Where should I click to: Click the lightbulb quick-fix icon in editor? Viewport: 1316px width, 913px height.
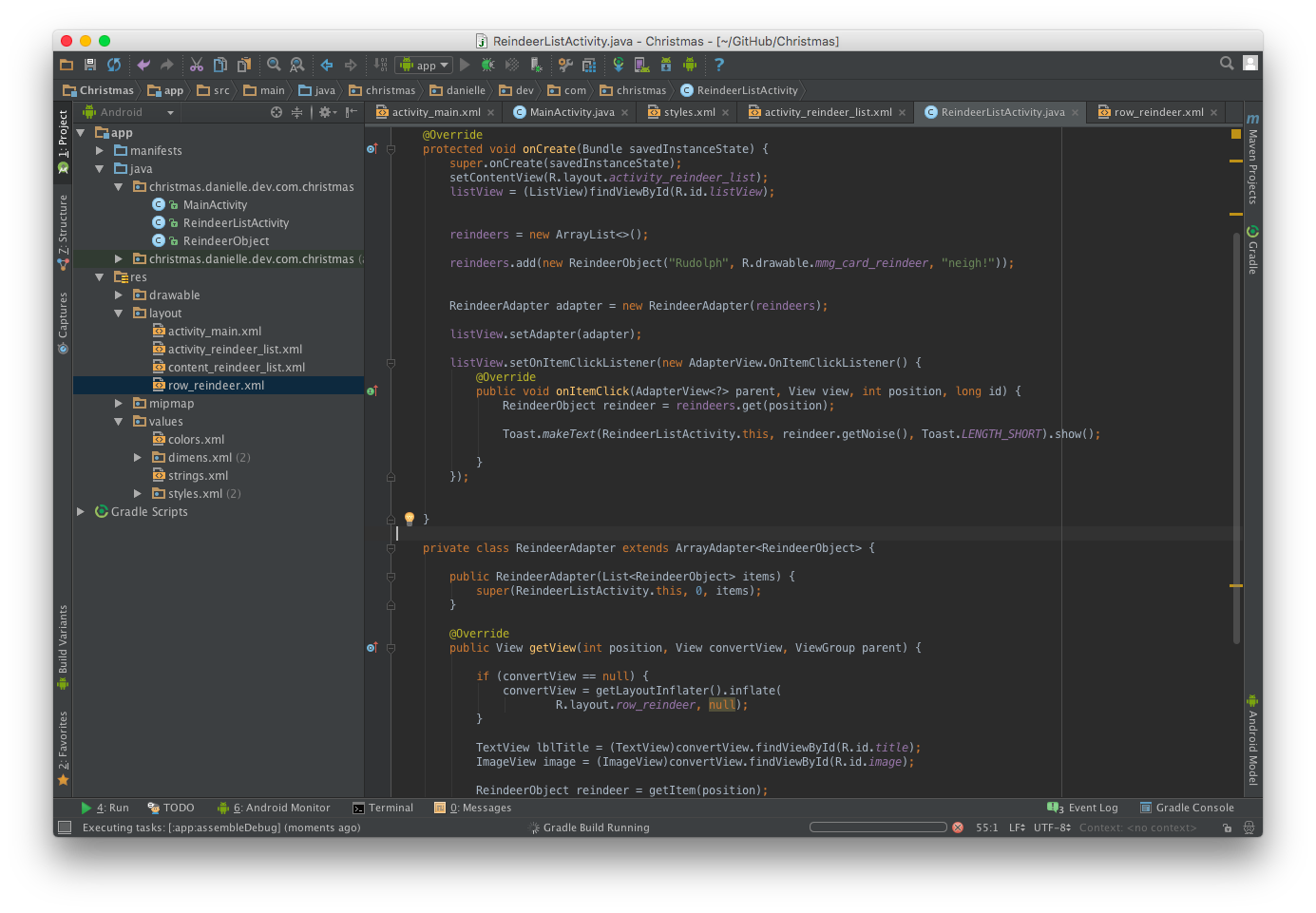[x=410, y=519]
